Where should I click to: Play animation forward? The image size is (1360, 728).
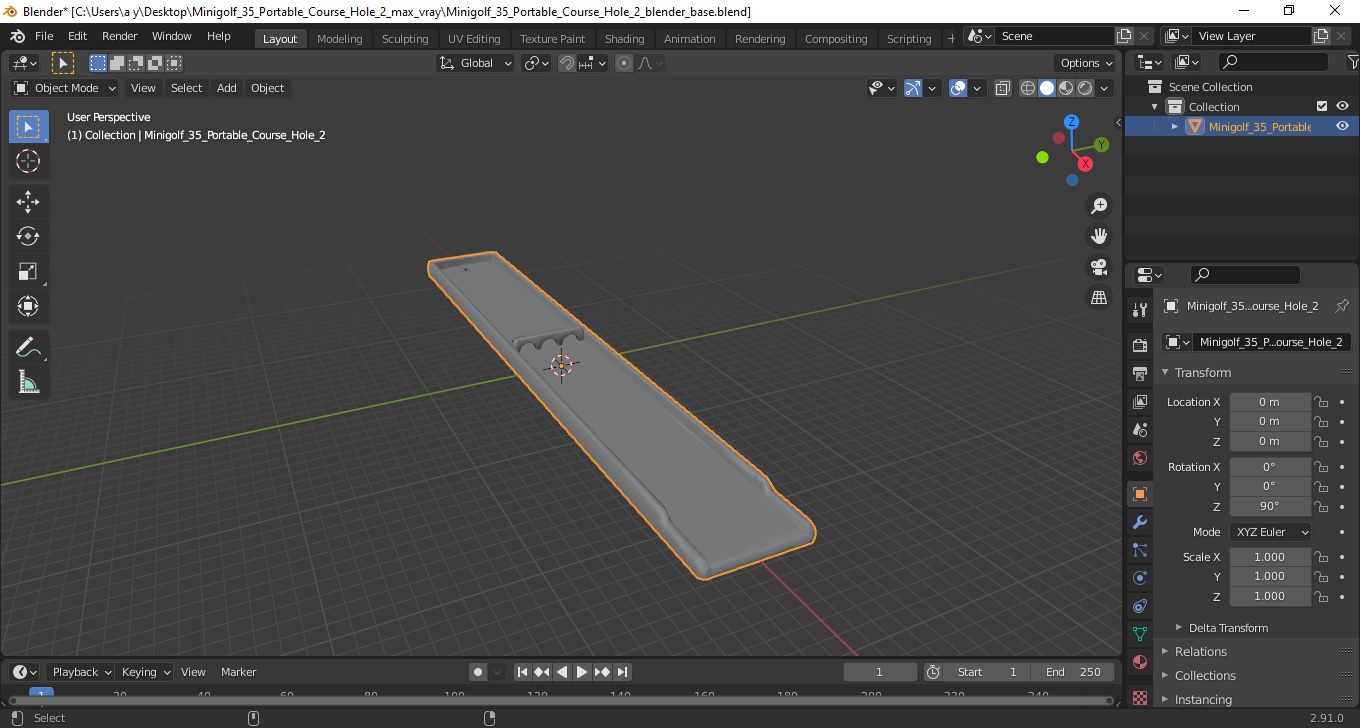(x=582, y=672)
